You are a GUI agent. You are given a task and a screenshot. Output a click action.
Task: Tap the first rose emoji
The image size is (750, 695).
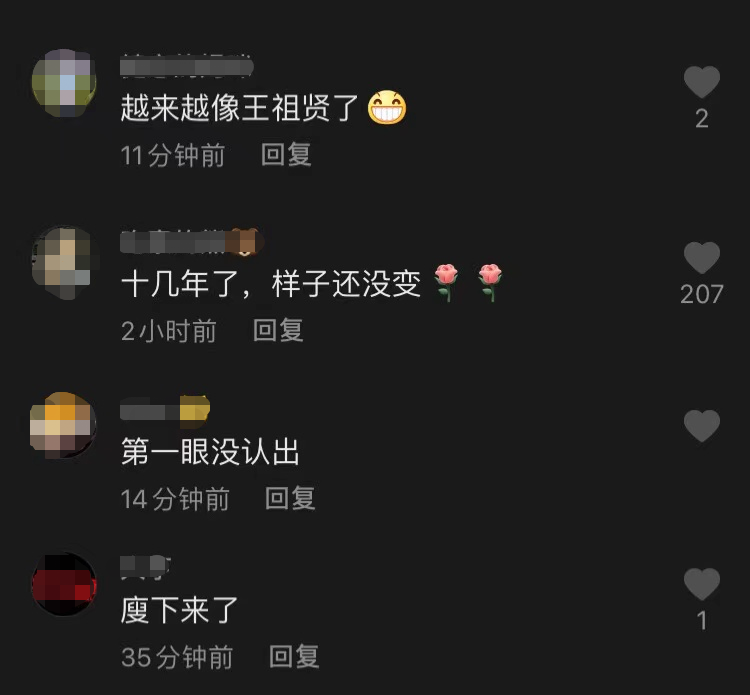click(x=446, y=282)
